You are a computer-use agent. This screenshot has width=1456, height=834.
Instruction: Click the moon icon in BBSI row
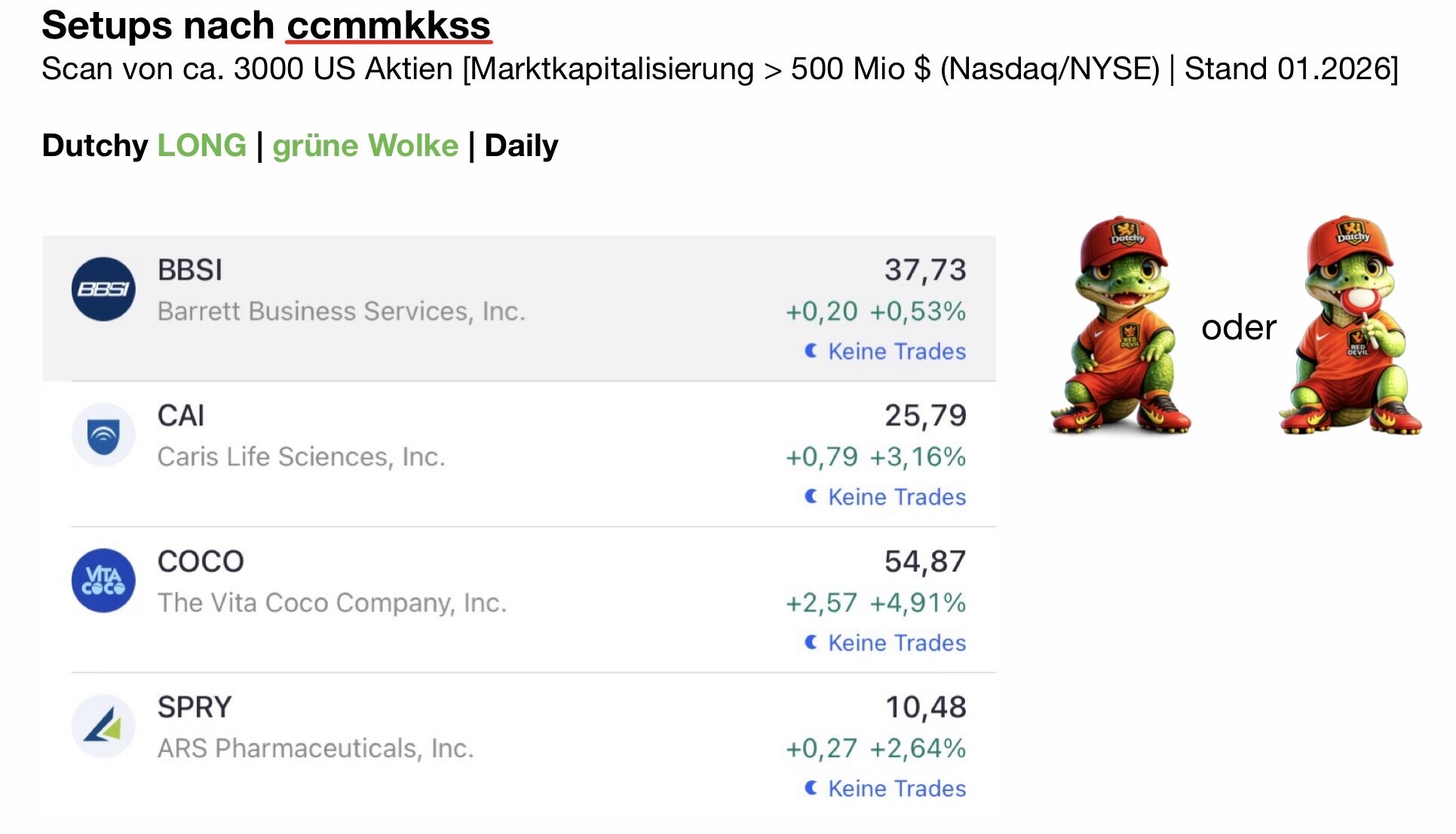pyautogui.click(x=811, y=351)
